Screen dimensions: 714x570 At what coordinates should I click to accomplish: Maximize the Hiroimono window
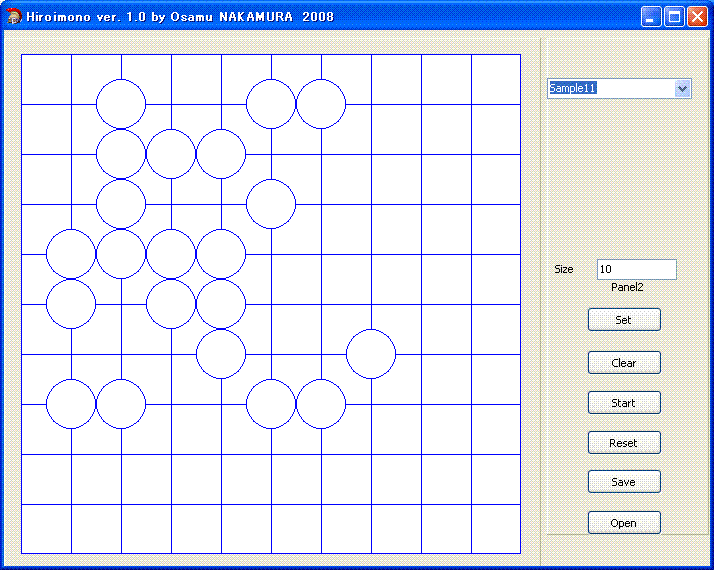coord(674,17)
